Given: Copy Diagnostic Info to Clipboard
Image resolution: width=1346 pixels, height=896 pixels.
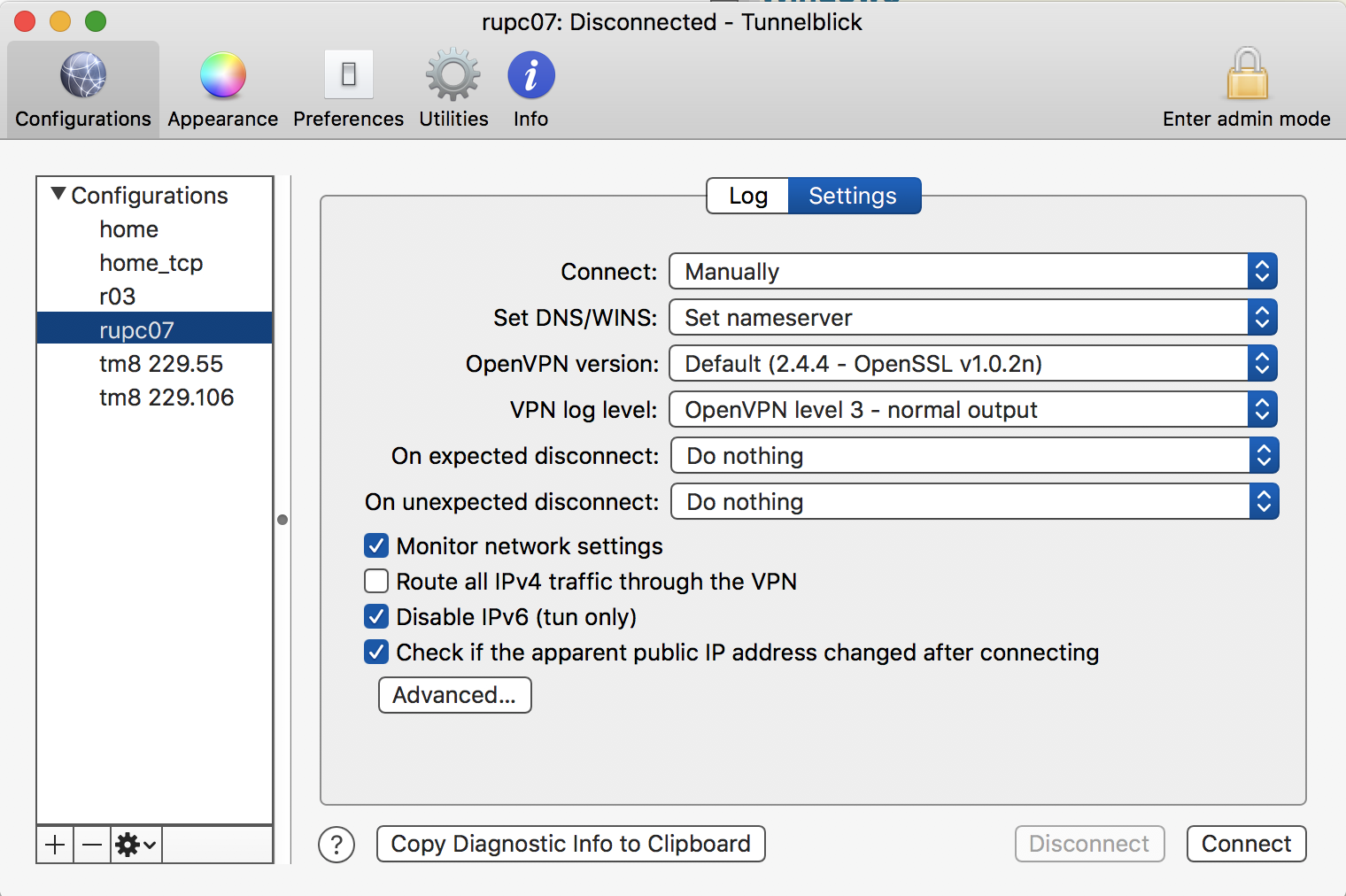Looking at the screenshot, I should click(571, 844).
